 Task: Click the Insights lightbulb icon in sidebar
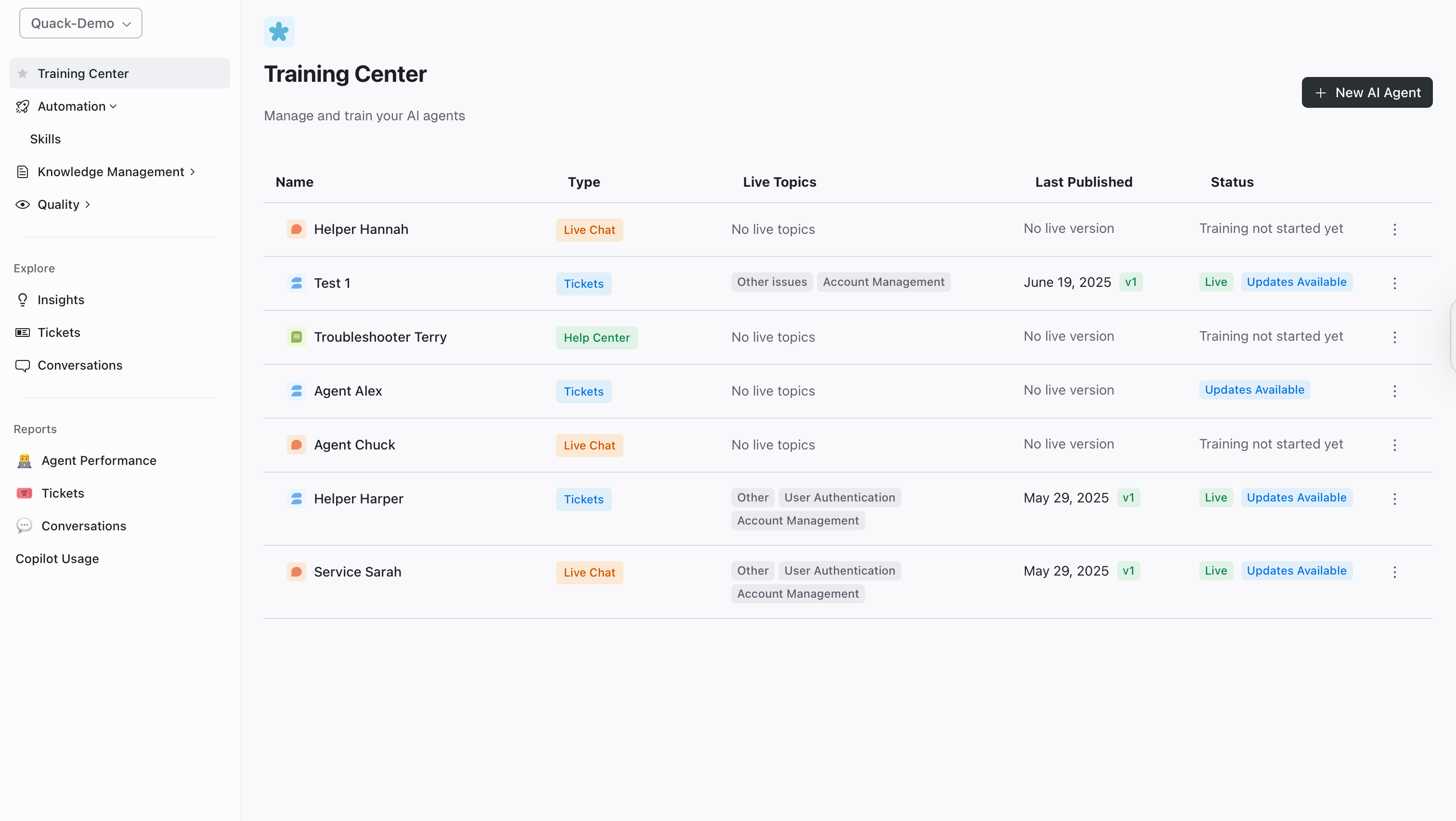pyautogui.click(x=22, y=299)
